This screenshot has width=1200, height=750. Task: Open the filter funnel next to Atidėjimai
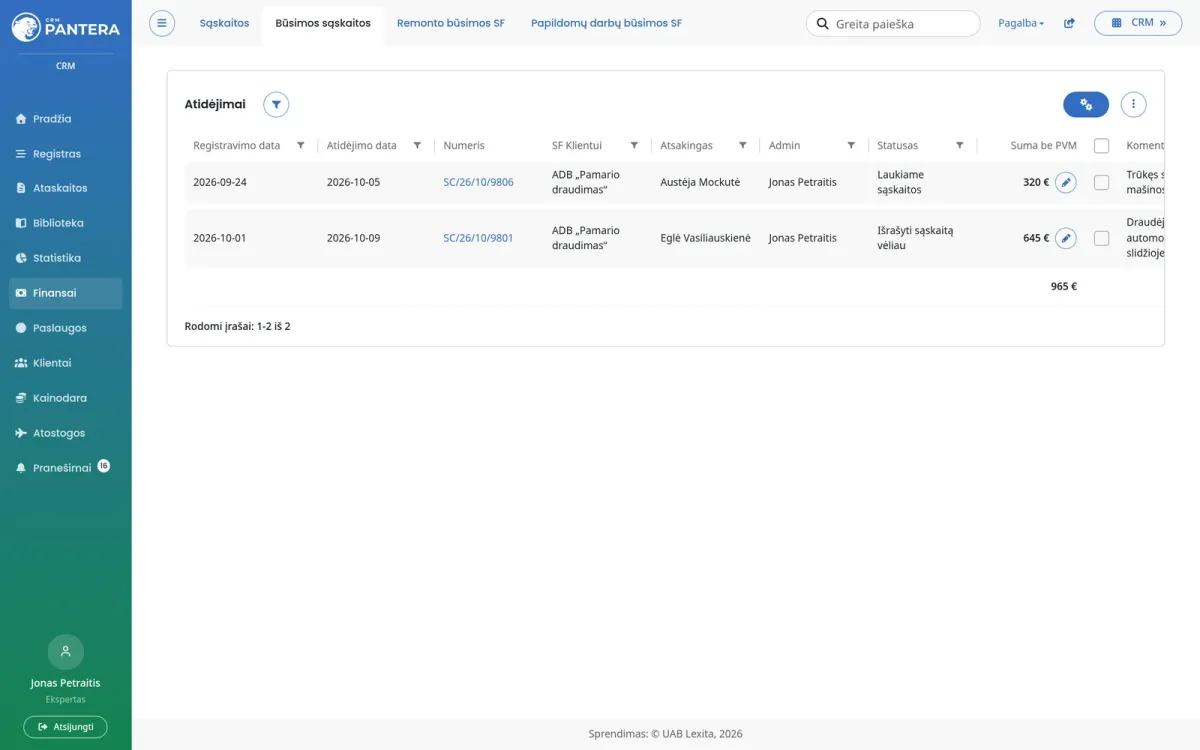(276, 104)
